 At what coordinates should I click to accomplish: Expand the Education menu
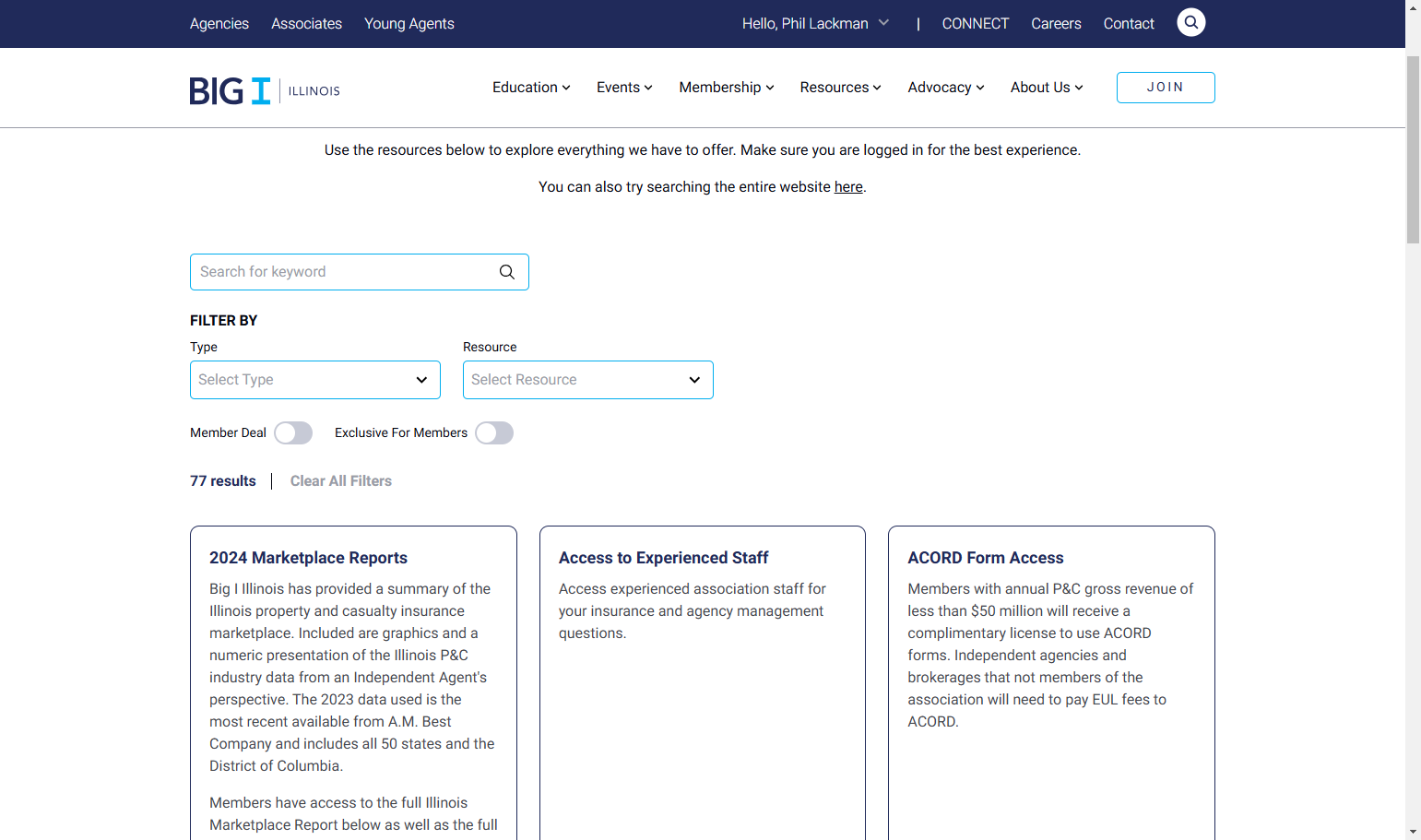[531, 88]
